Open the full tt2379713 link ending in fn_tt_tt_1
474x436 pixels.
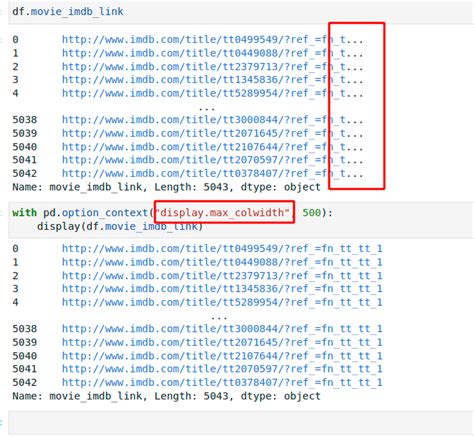click(222, 276)
